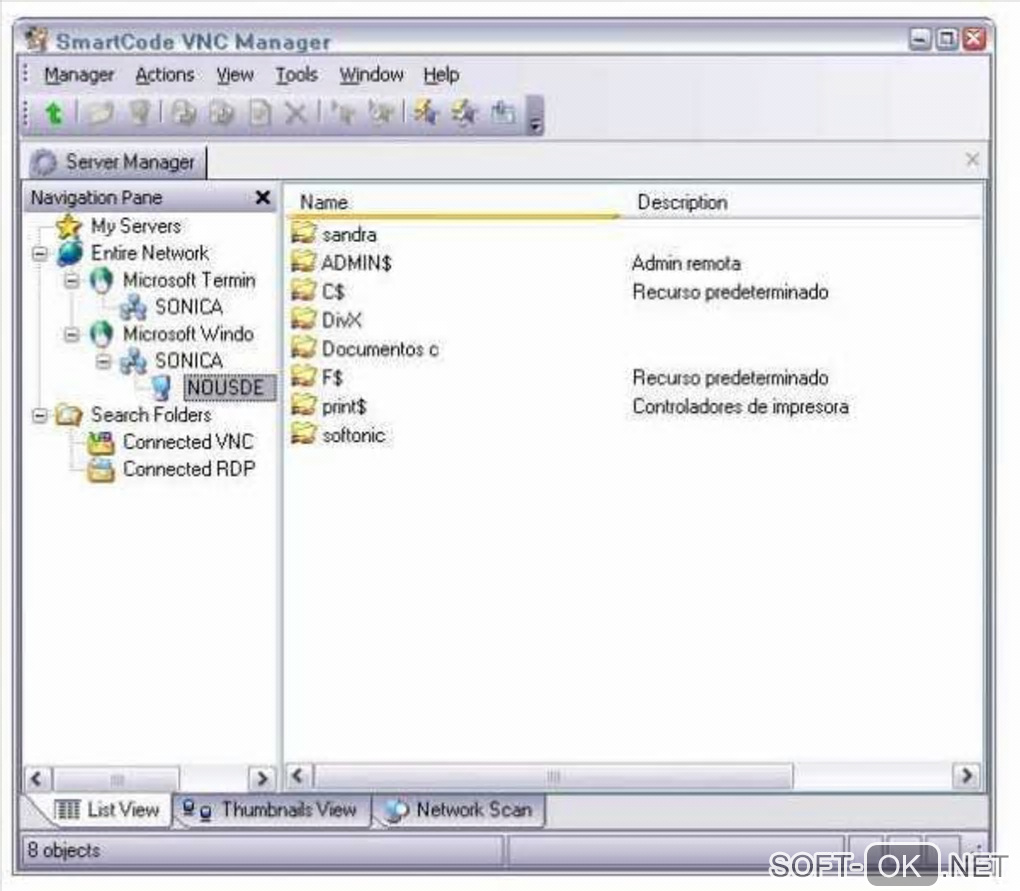The height and width of the screenshot is (891, 1020).
Task: Click the blue rightmost toolbar icon before overflow
Action: [503, 114]
